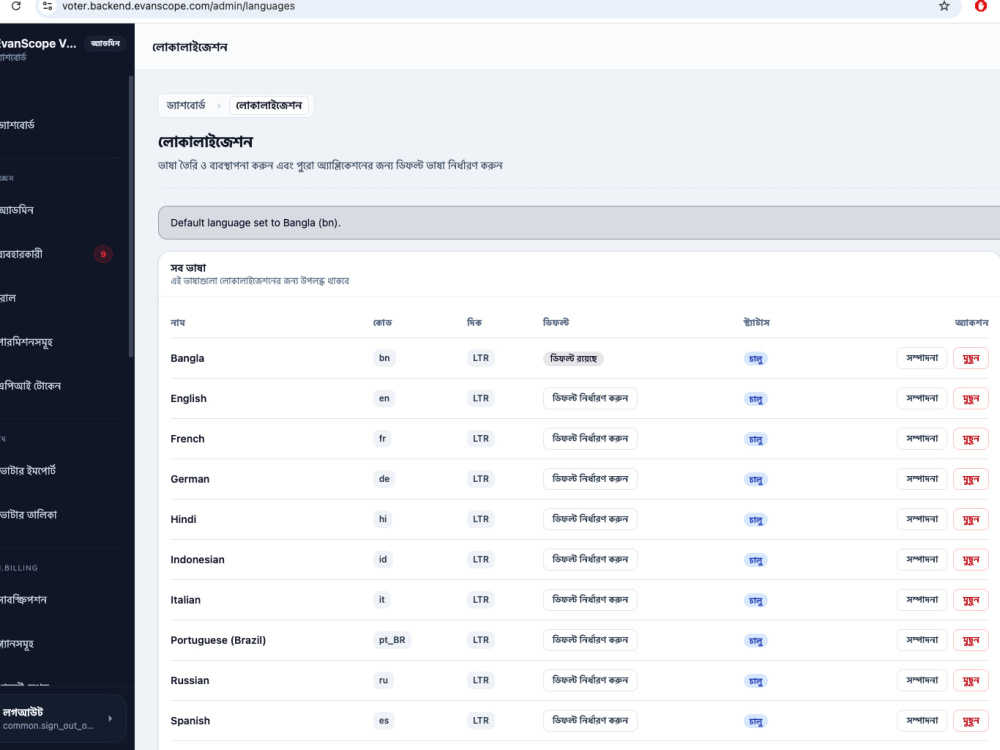The image size is (1000, 750).
Task: Select the লোকালাইজেশন breadcrumb chip
Action: click(x=268, y=105)
